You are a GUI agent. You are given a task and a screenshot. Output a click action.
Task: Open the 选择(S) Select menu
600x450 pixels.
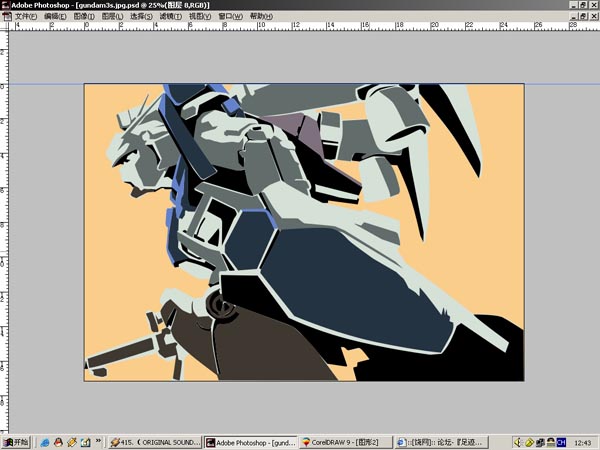(141, 16)
